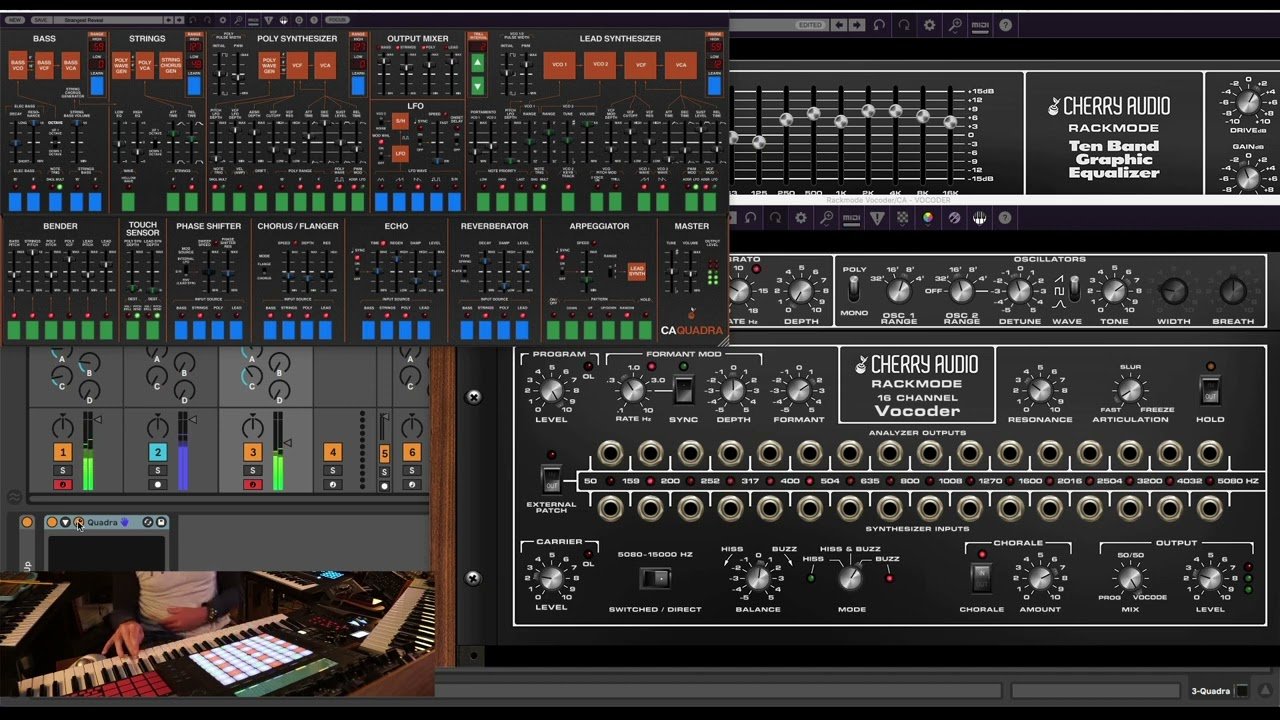The image size is (1280, 720).
Task: Click the checkerboard icon in Vocoder toolbar
Action: coord(903,217)
